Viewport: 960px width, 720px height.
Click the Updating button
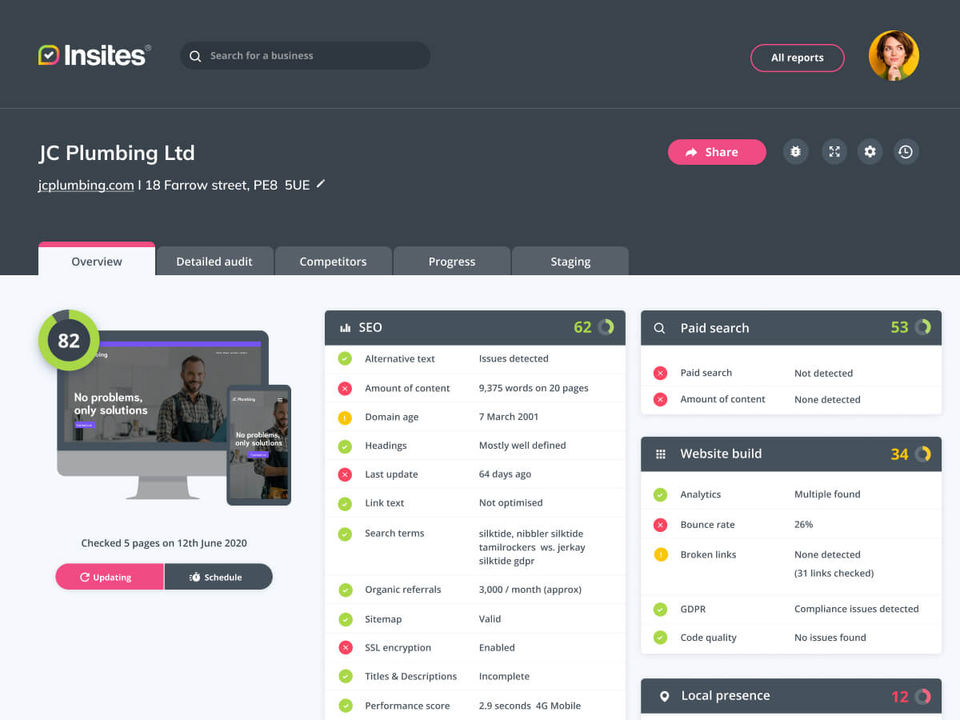point(110,577)
